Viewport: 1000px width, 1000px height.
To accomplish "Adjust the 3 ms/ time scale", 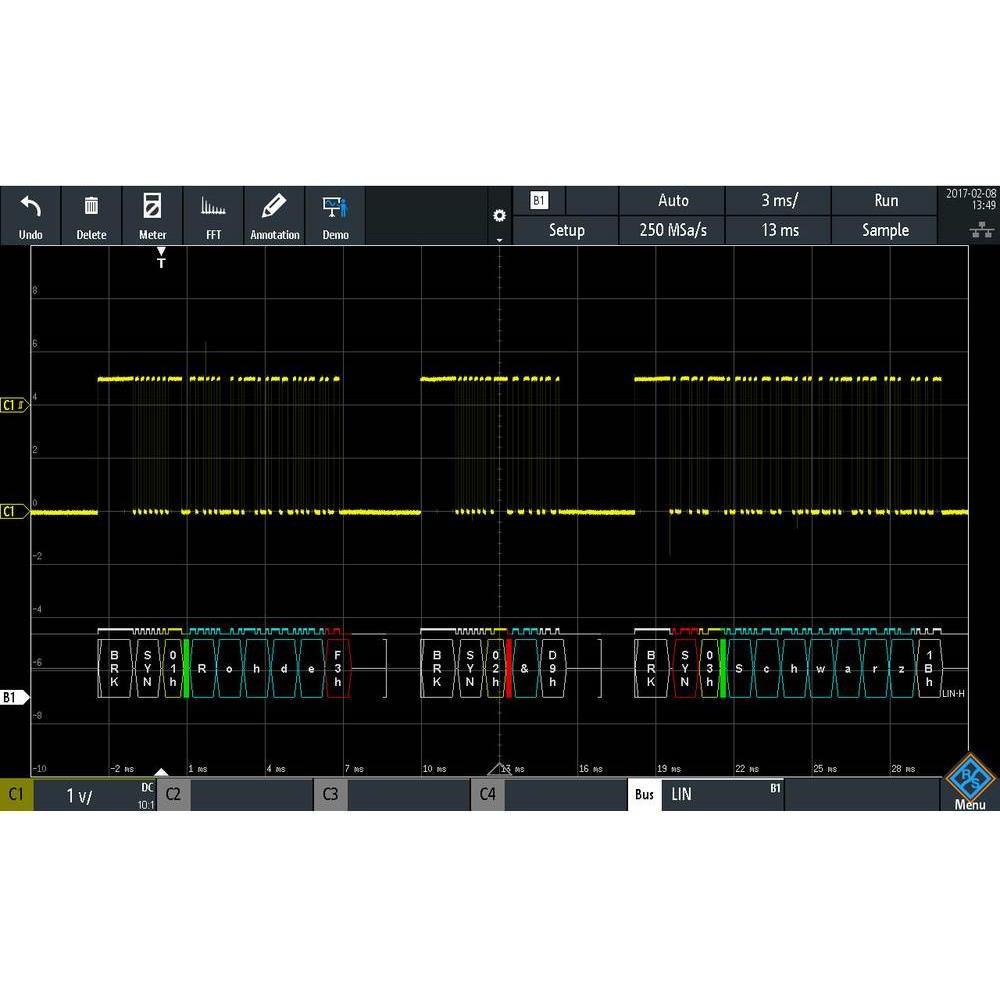I will tap(779, 201).
